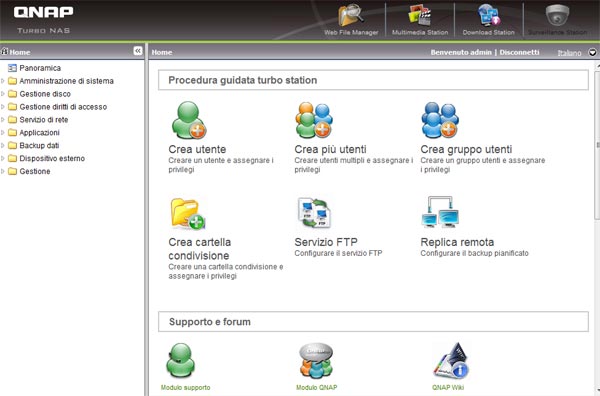Open the language dropdown arrow
The image size is (600, 396).
coord(592,52)
